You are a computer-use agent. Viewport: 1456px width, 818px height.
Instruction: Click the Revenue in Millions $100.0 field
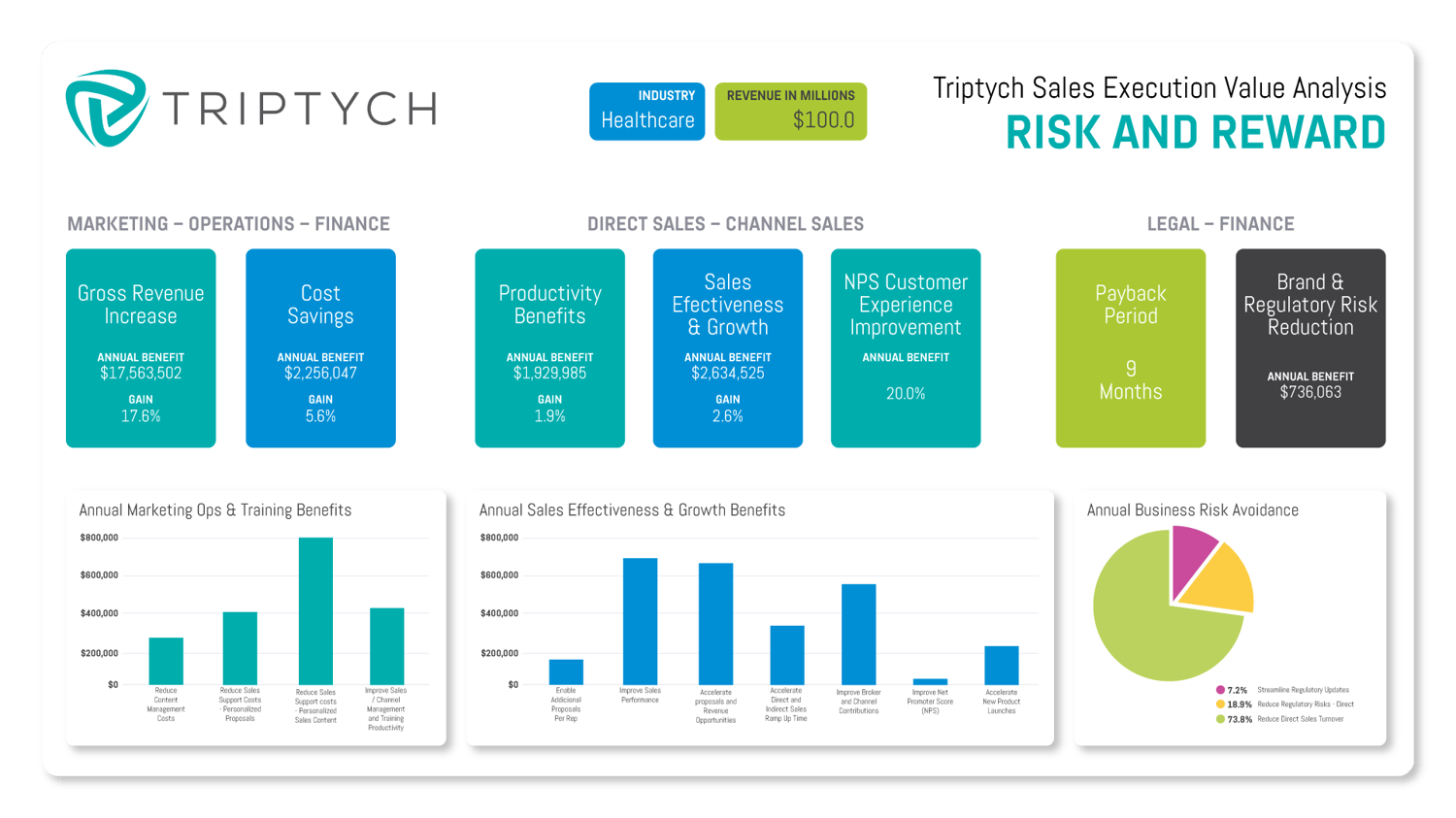[790, 111]
